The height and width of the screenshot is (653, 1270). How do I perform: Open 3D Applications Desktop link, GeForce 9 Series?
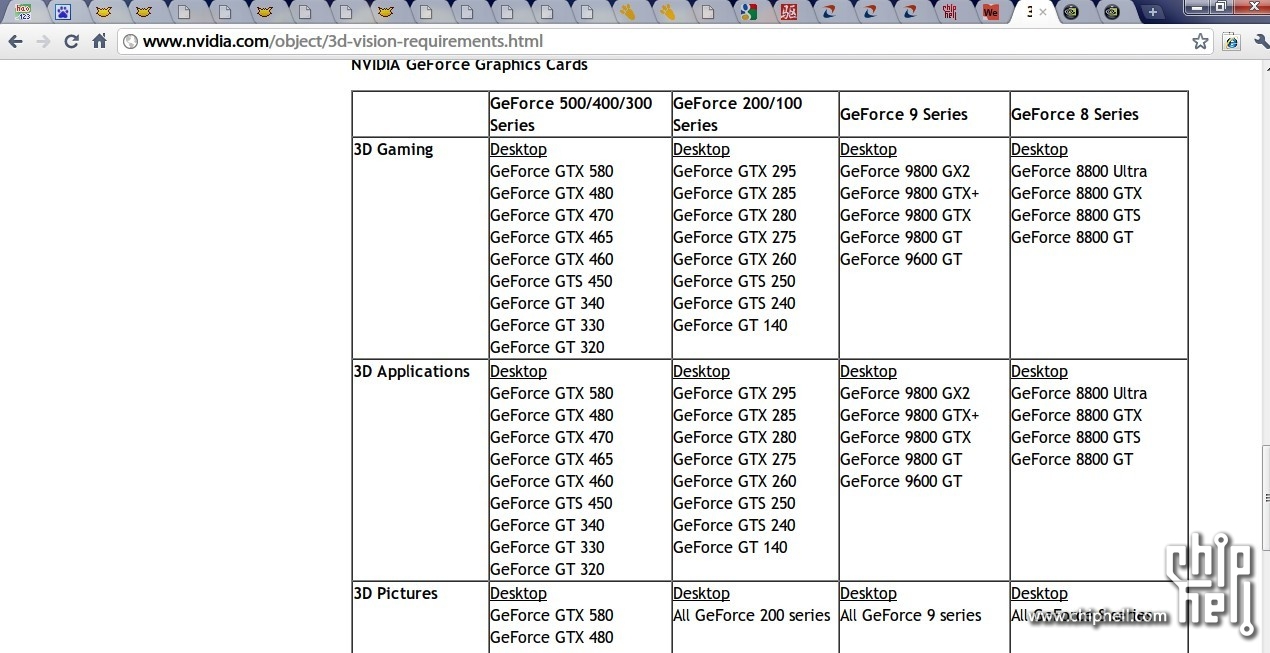click(868, 371)
